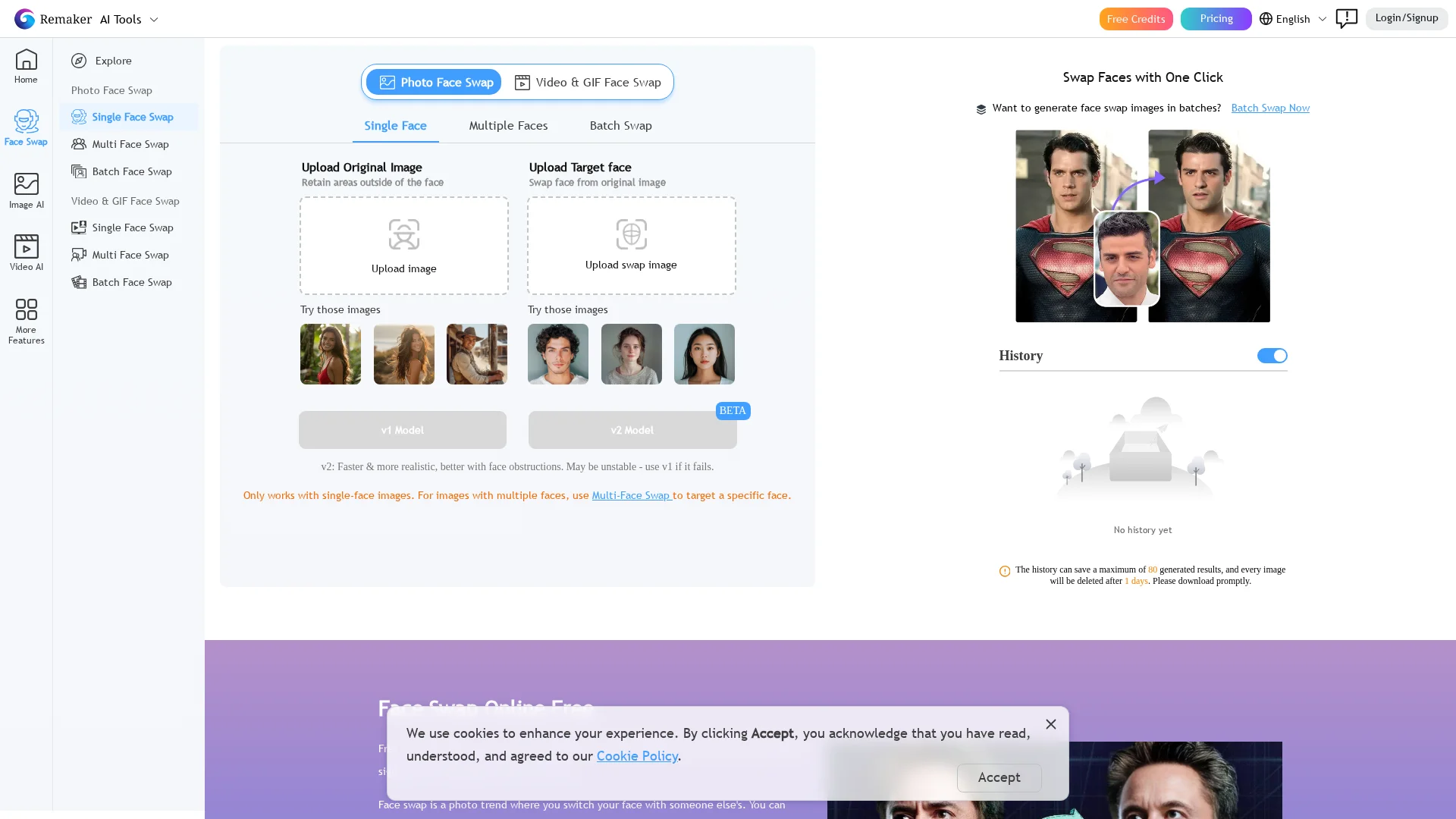
Task: Click the Accept cookies button
Action: 999,777
